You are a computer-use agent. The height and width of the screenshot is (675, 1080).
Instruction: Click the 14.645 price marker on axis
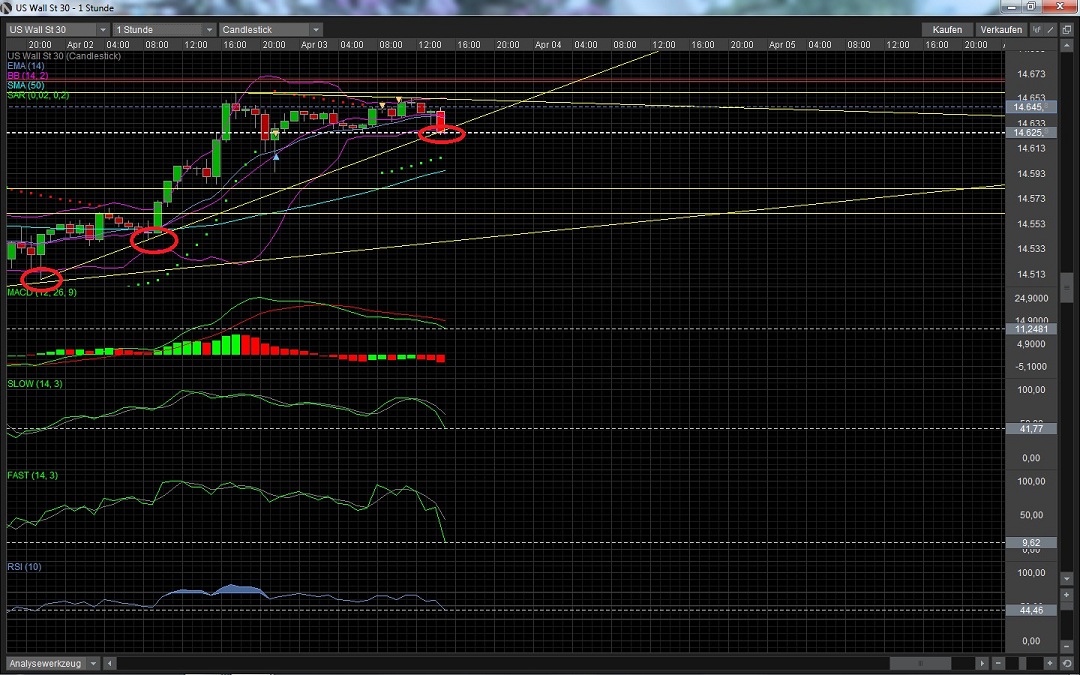click(1031, 107)
